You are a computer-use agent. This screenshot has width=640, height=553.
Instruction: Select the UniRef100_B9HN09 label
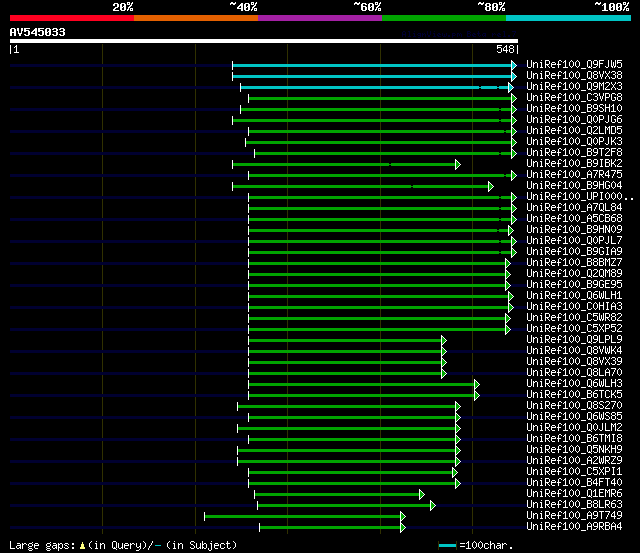(574, 229)
